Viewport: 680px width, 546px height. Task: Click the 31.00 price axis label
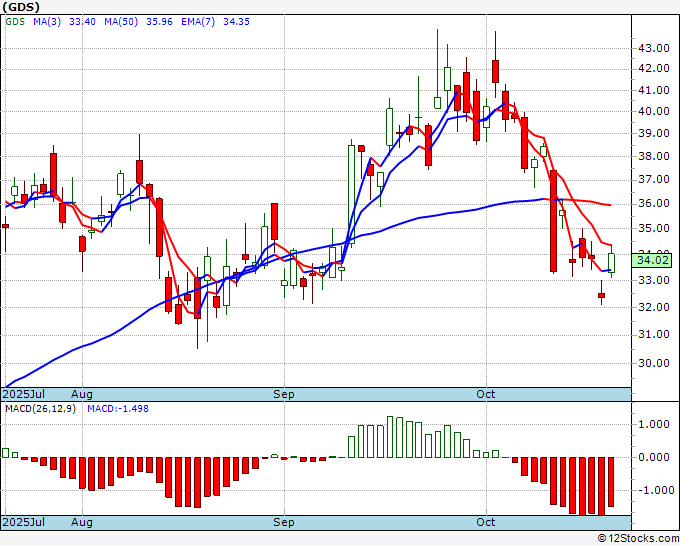pyautogui.click(x=654, y=334)
